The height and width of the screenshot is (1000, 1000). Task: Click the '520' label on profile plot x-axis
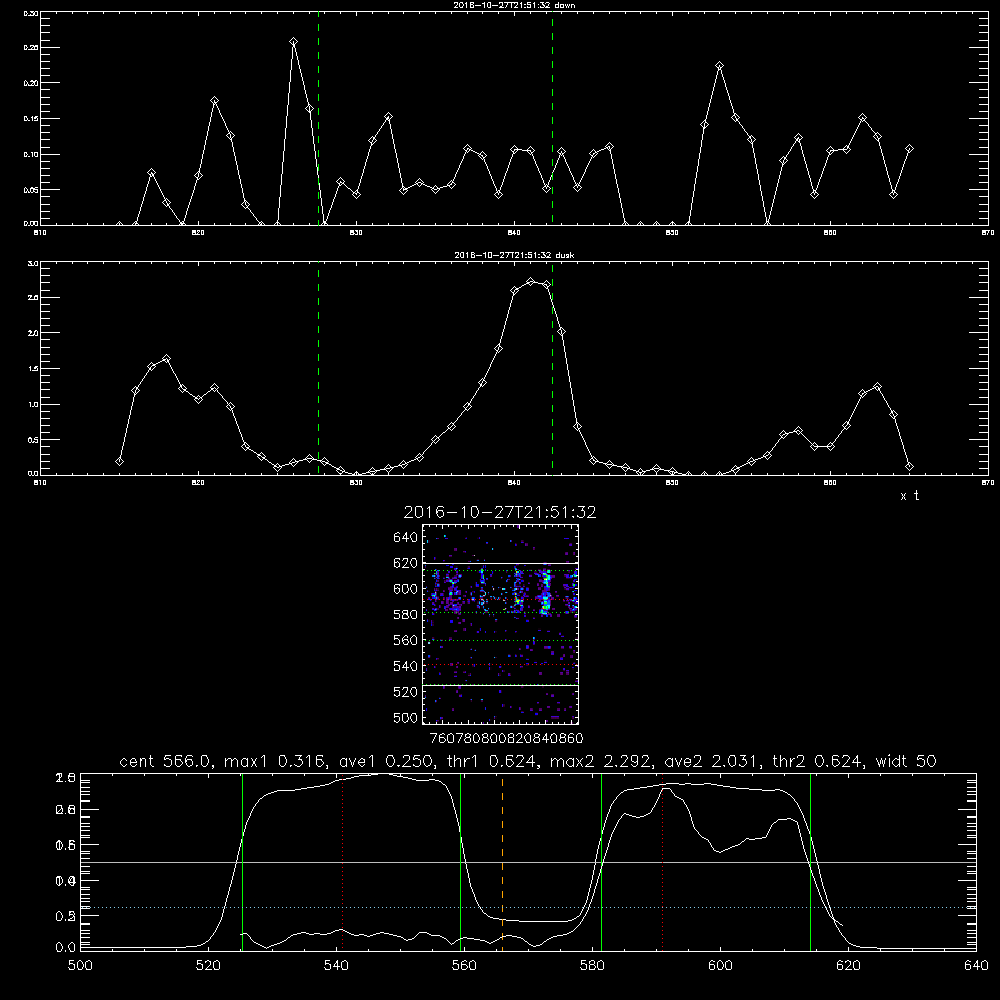[x=208, y=966]
